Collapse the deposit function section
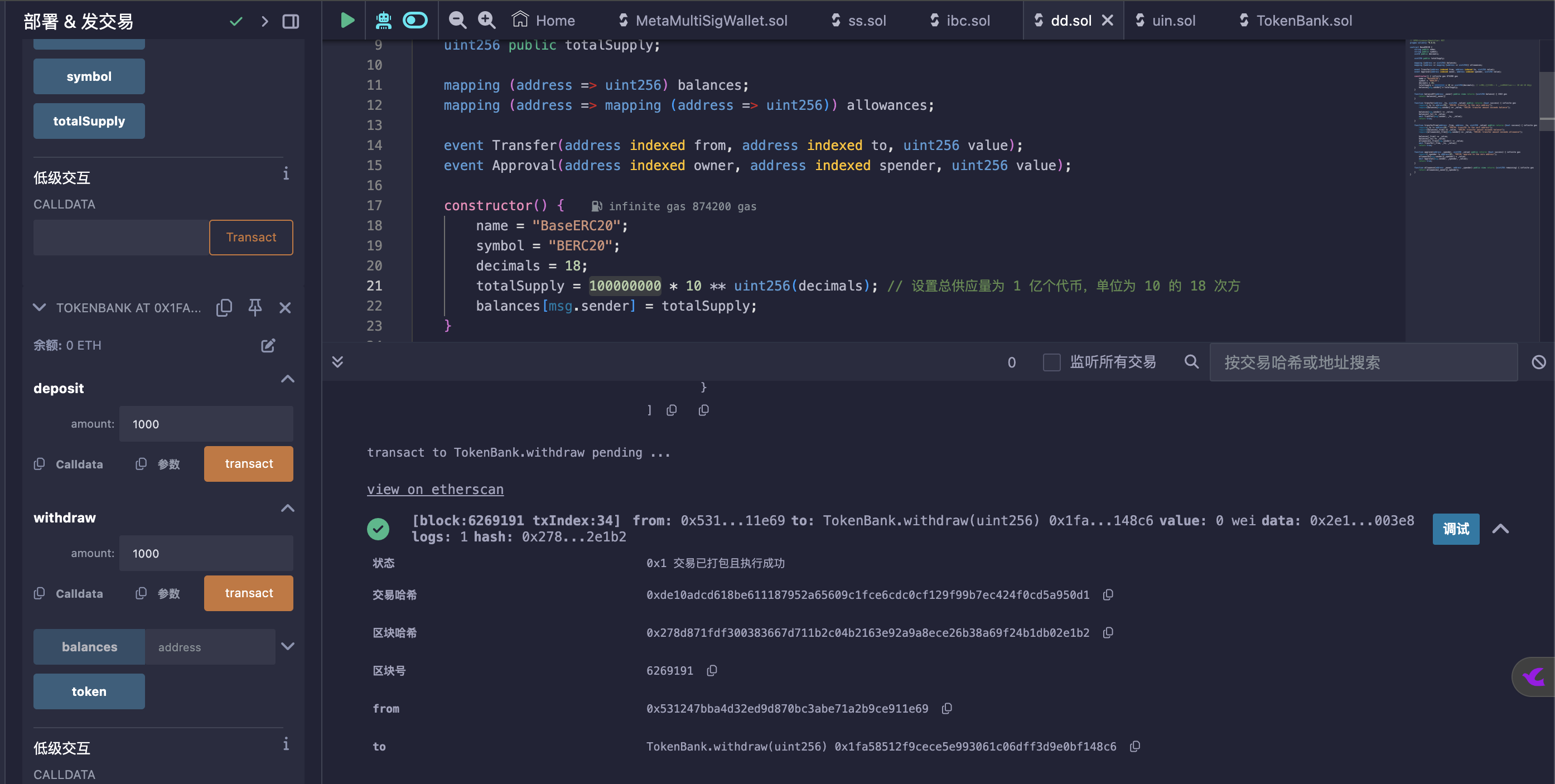1555x784 pixels. coord(287,379)
